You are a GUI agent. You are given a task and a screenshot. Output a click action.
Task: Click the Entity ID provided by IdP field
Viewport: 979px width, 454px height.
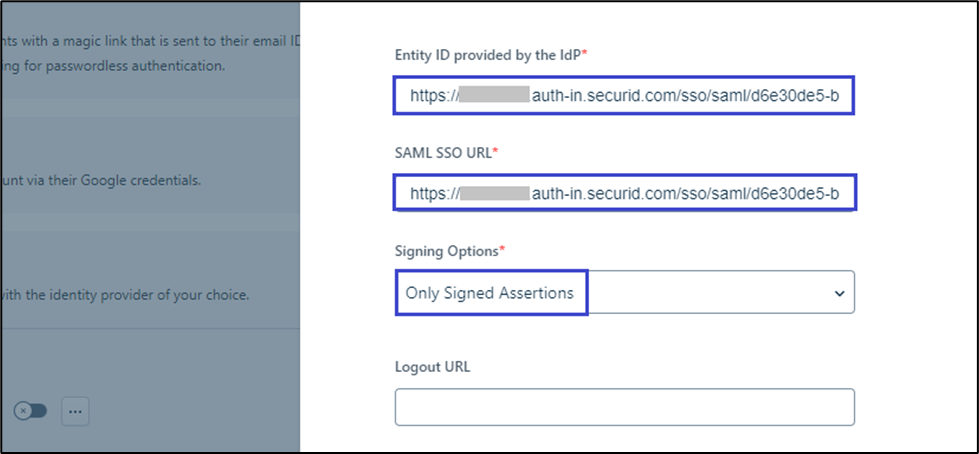click(625, 96)
